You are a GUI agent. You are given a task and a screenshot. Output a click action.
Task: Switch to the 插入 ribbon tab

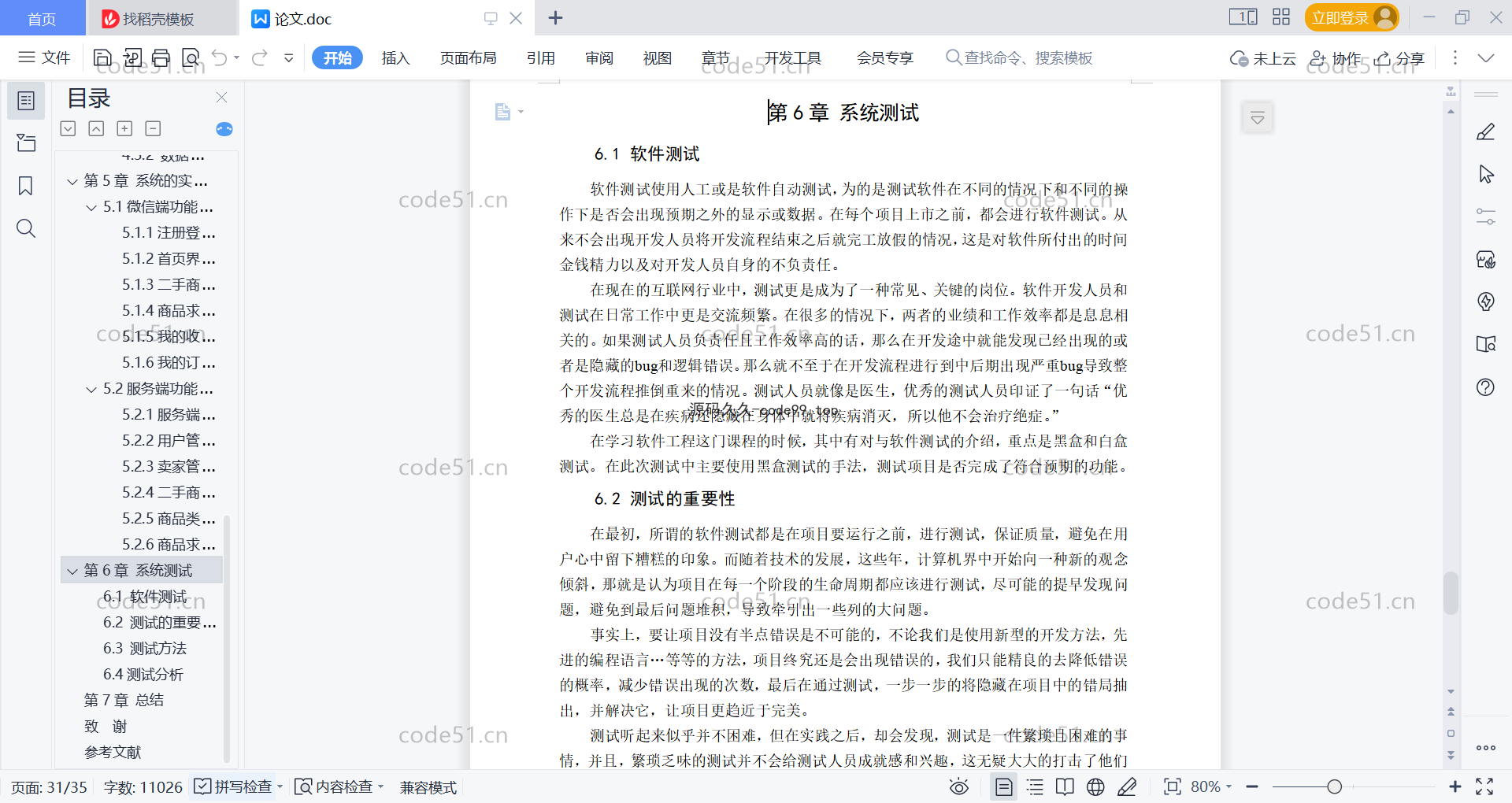396,57
